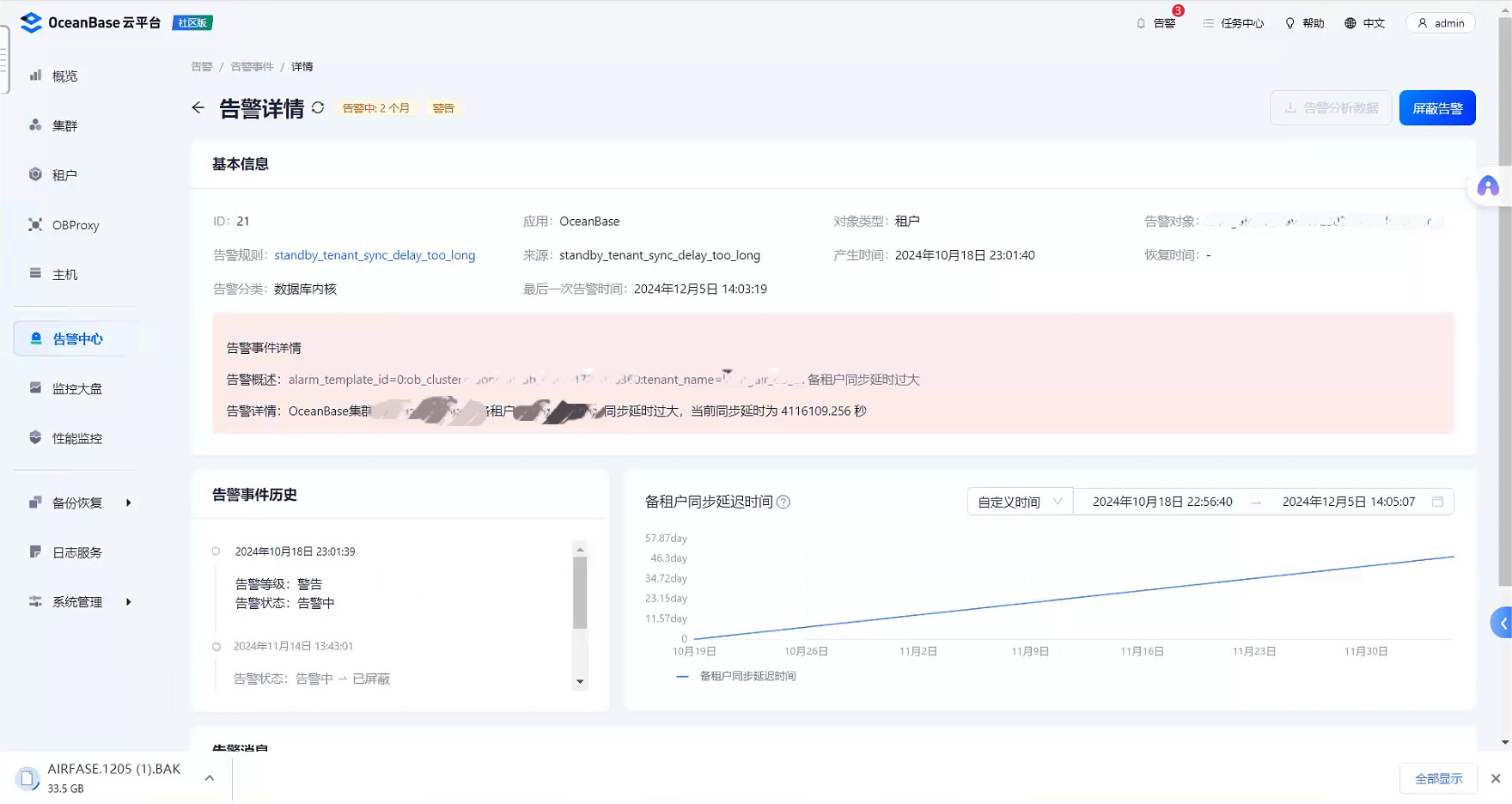Select 告警中心 alarm center in sidebar
1512x804 pixels.
(76, 338)
